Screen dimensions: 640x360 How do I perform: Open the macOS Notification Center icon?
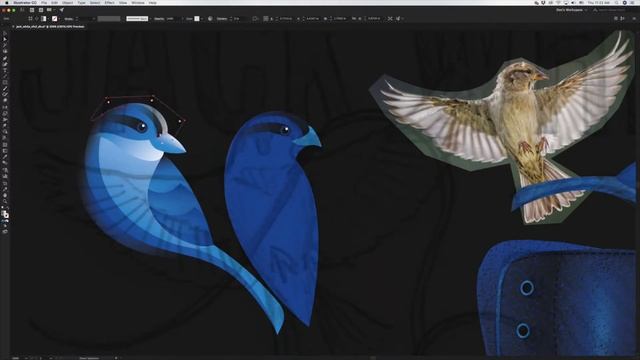(x=632, y=3)
